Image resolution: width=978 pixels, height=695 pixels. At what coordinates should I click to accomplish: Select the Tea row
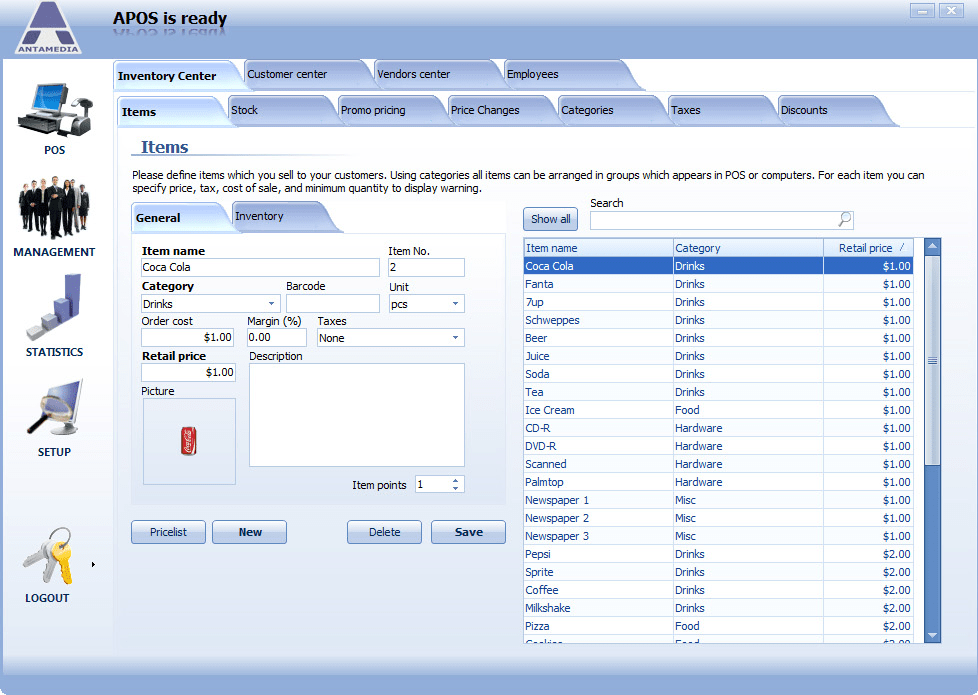tap(718, 392)
